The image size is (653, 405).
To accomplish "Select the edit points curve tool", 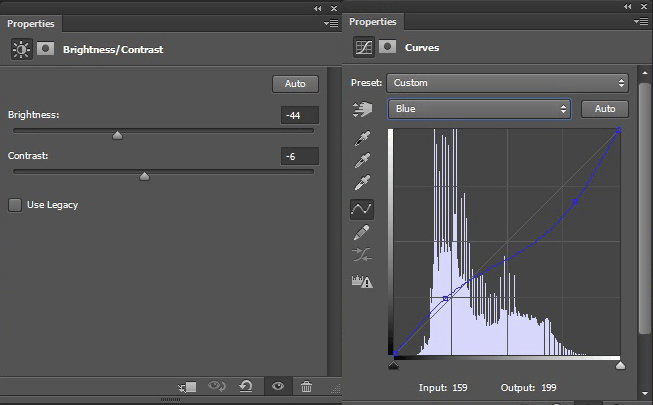I will click(x=361, y=209).
